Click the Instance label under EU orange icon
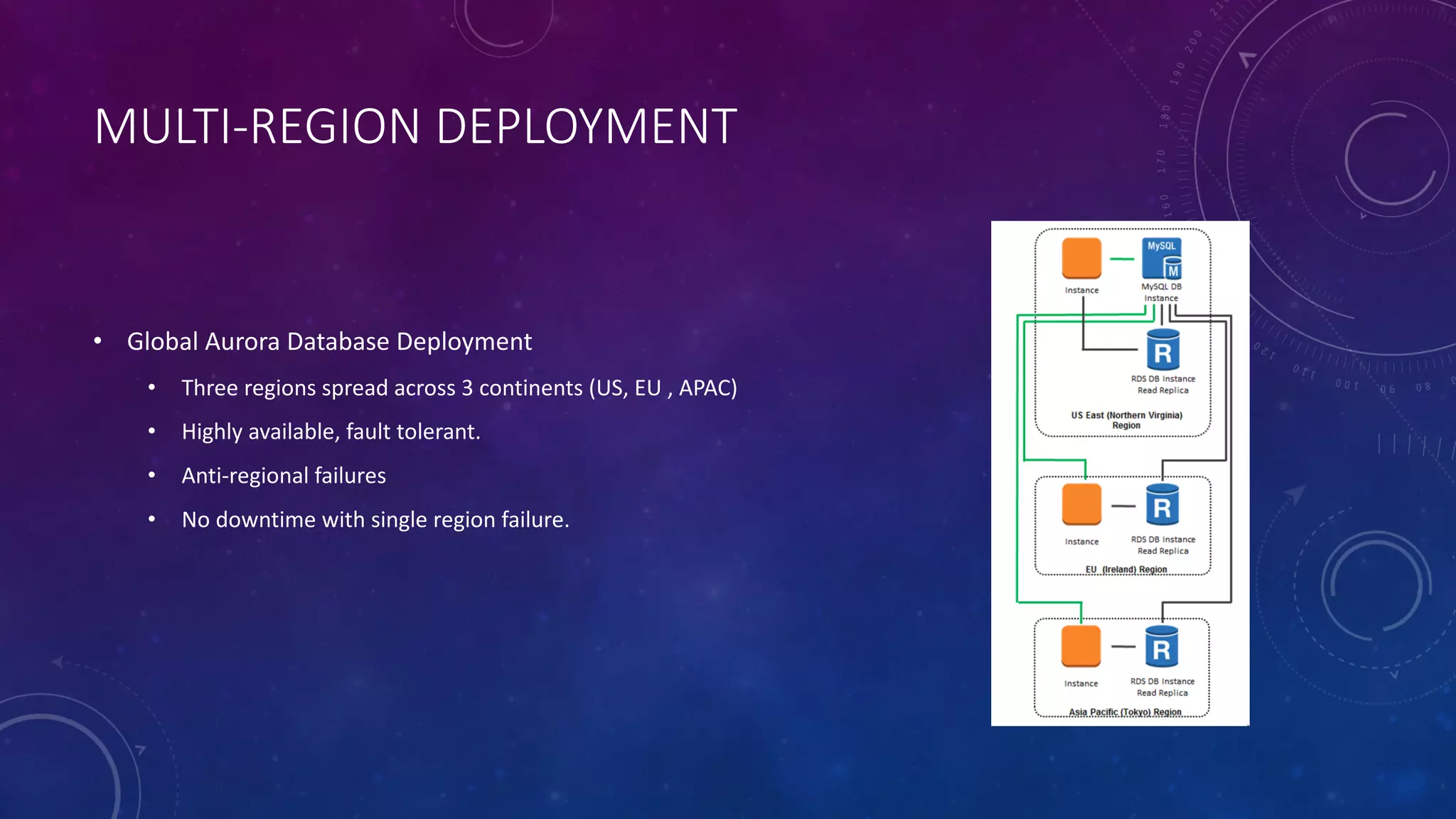 [1081, 542]
